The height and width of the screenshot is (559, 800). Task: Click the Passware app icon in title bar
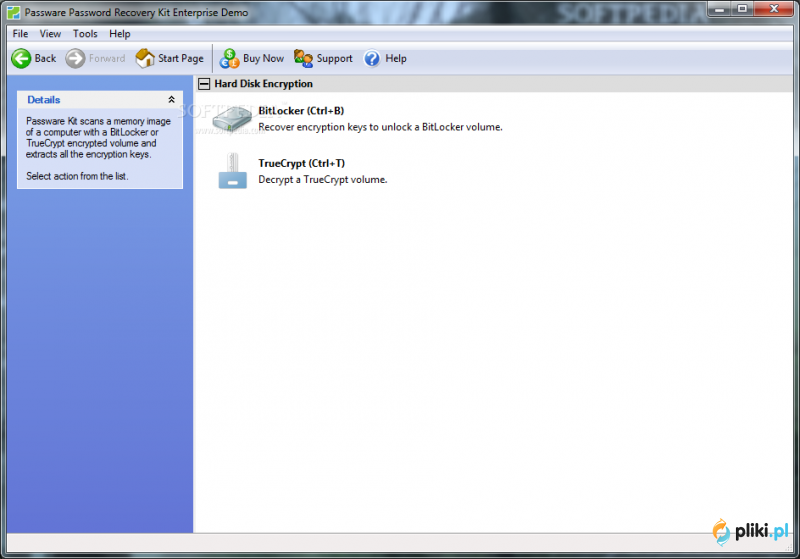[x=14, y=12]
